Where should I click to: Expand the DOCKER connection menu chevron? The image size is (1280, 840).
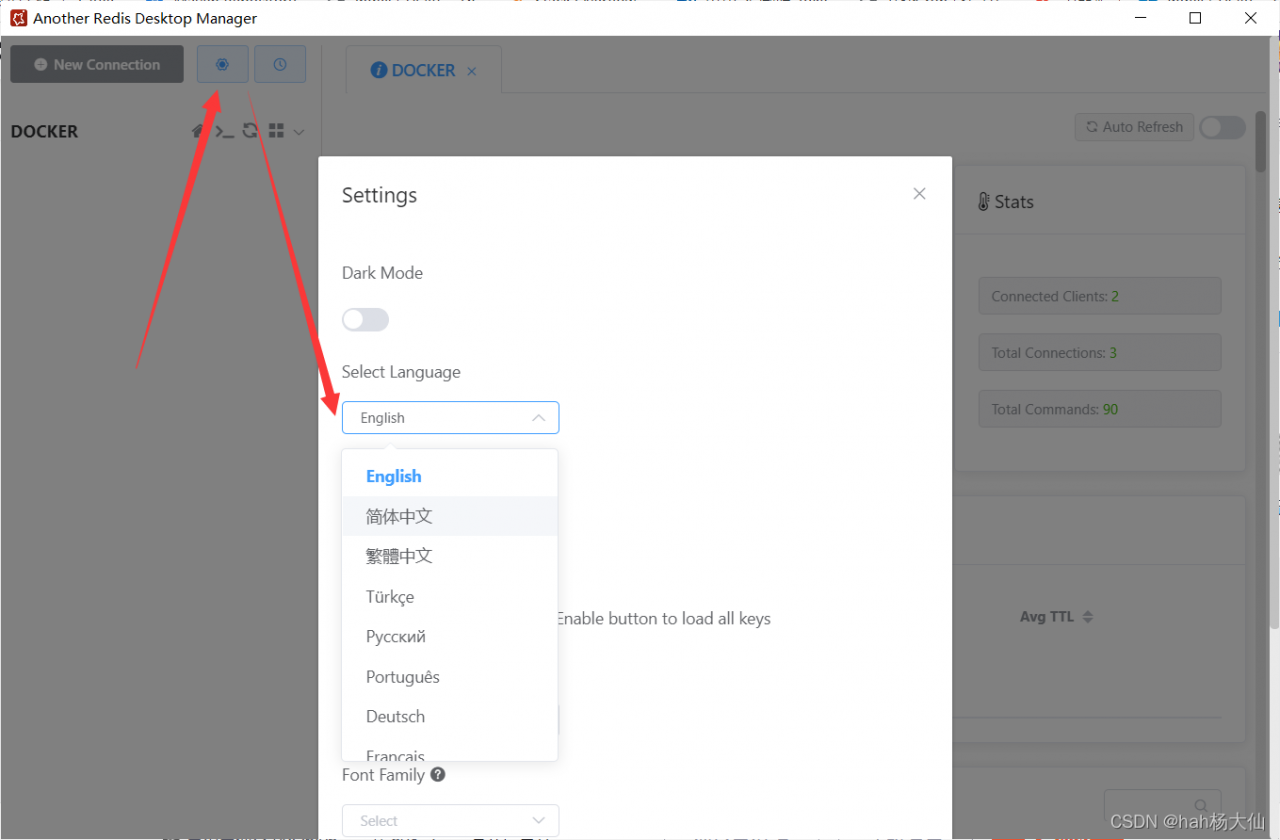point(298,132)
